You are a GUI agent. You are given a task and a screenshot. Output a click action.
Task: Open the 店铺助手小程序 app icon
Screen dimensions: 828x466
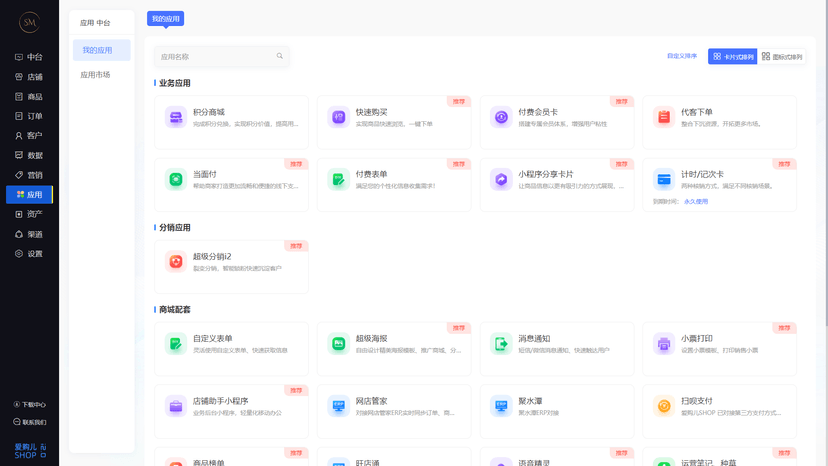[176, 406]
